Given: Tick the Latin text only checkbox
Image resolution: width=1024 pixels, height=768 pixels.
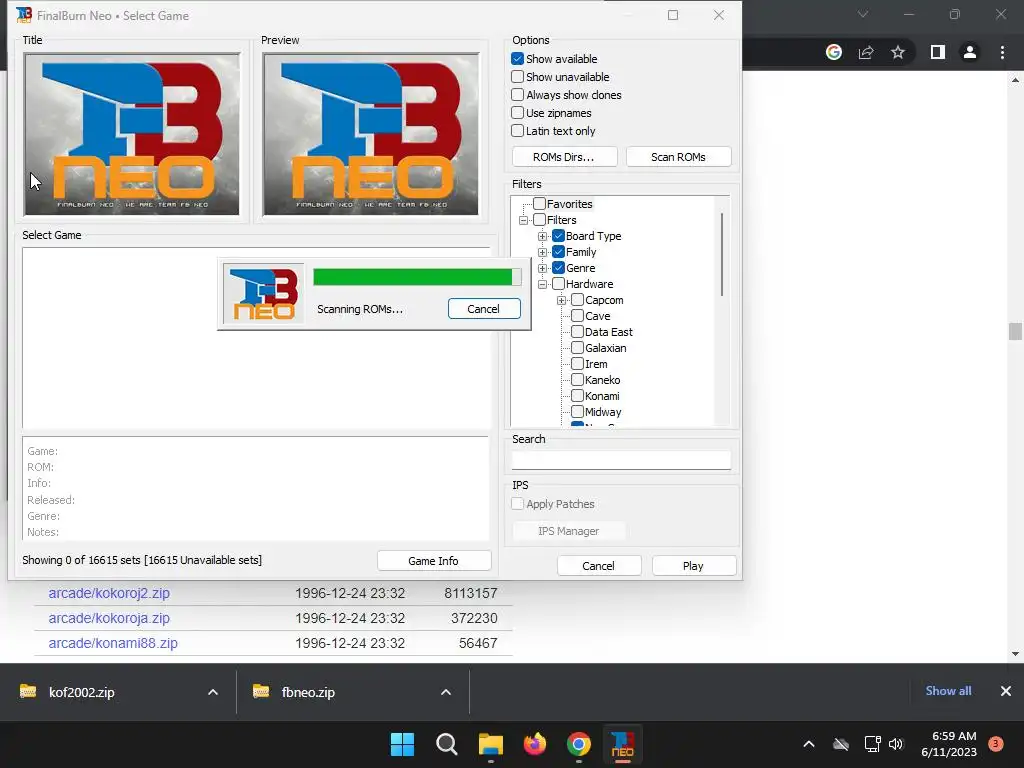Looking at the screenshot, I should [x=517, y=131].
